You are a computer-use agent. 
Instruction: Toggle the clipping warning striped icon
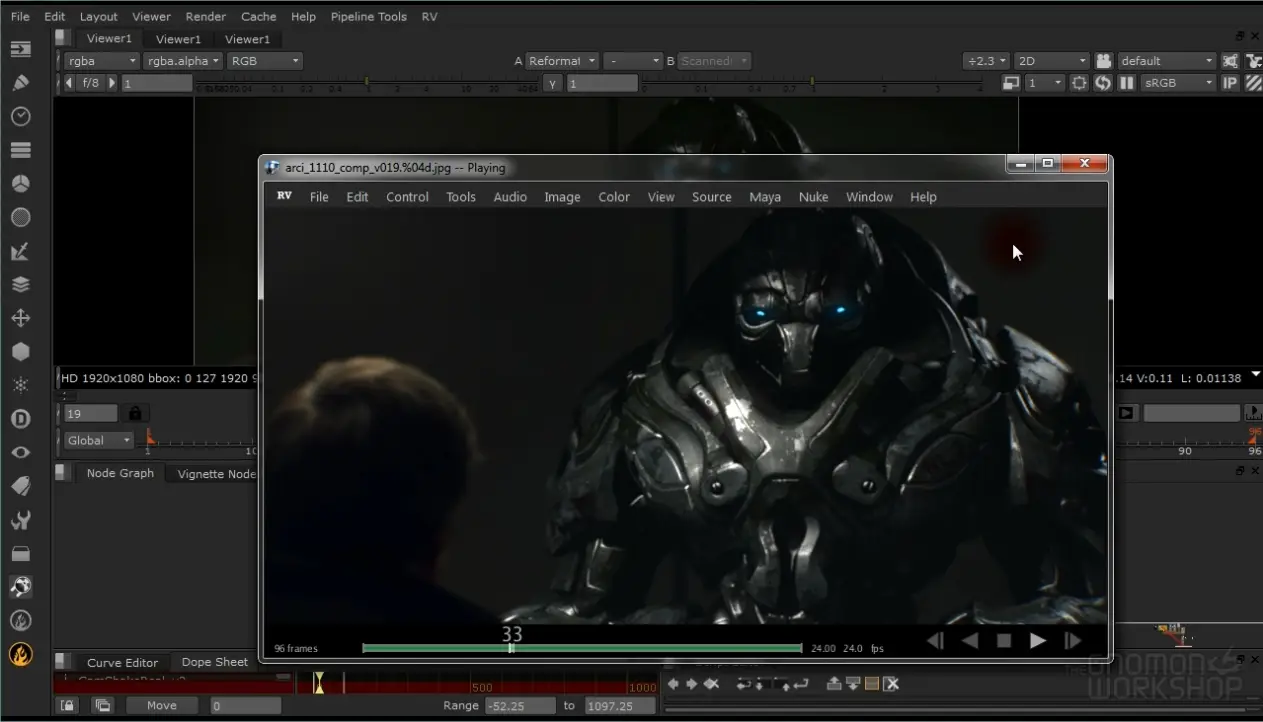coord(1253,83)
